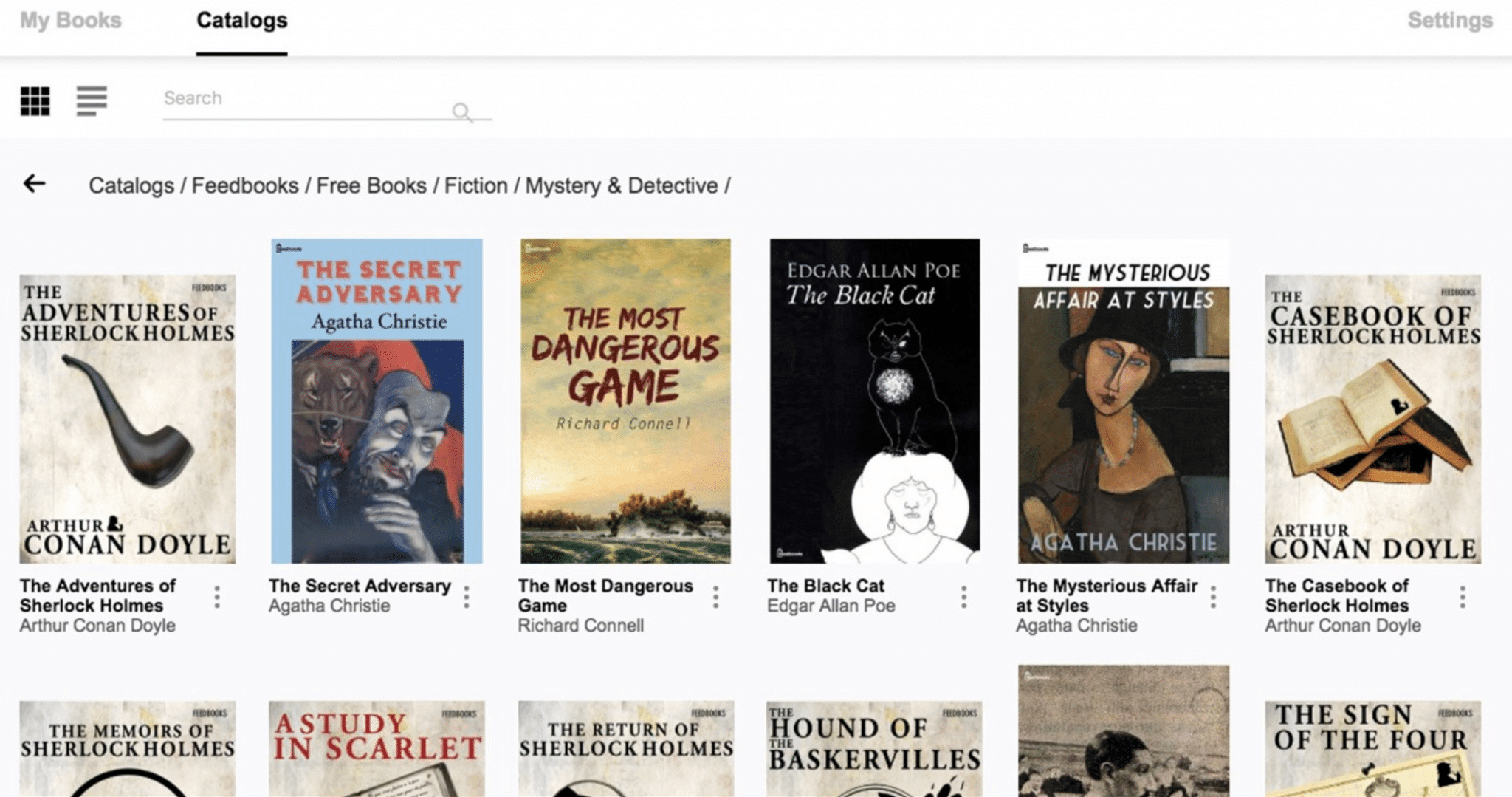The image size is (1512, 797).
Task: Navigate to Catalogs in breadcrumb
Action: click(131, 185)
